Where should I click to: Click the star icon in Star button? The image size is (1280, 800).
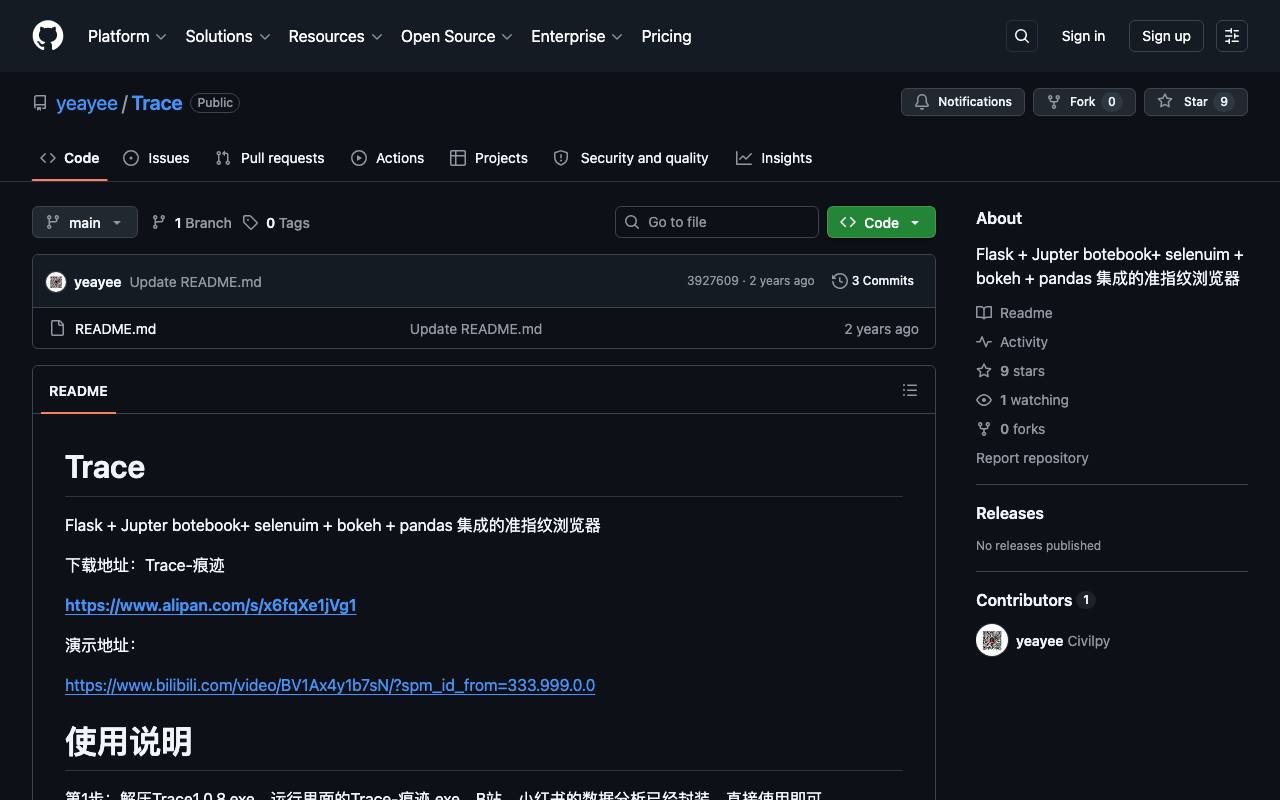pyautogui.click(x=1165, y=102)
